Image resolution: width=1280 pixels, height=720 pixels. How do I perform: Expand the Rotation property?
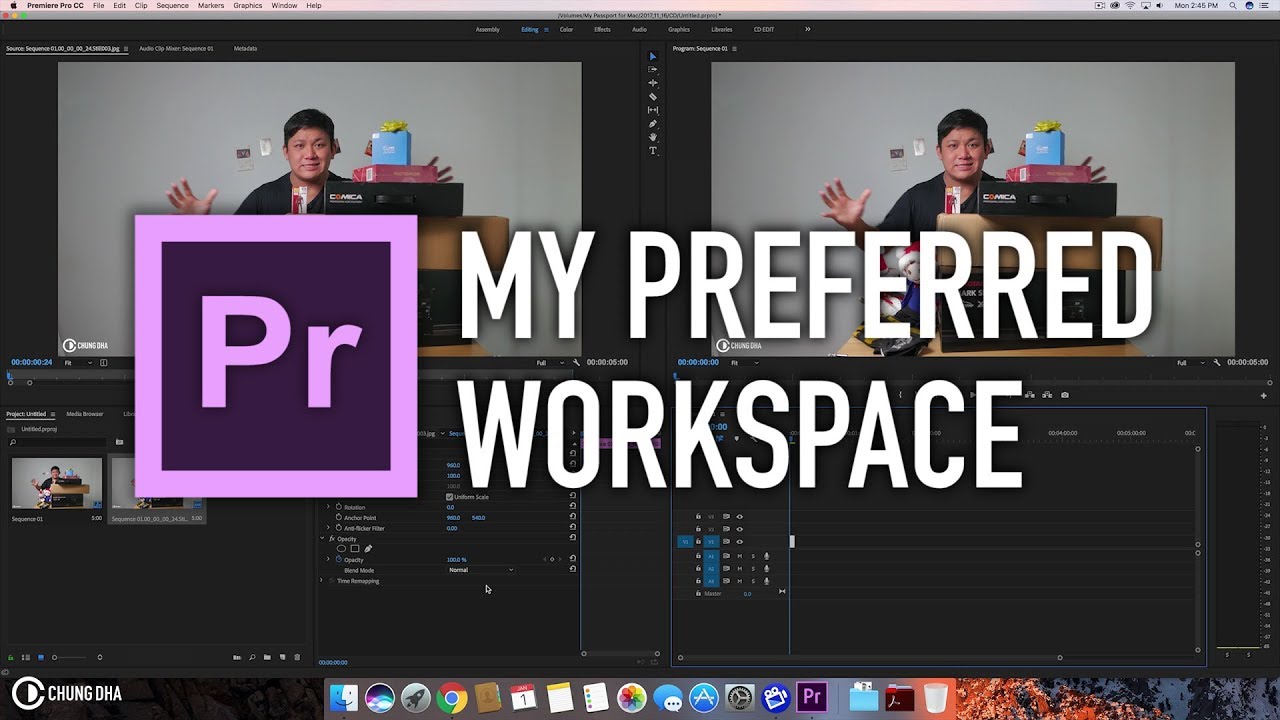pyautogui.click(x=328, y=507)
